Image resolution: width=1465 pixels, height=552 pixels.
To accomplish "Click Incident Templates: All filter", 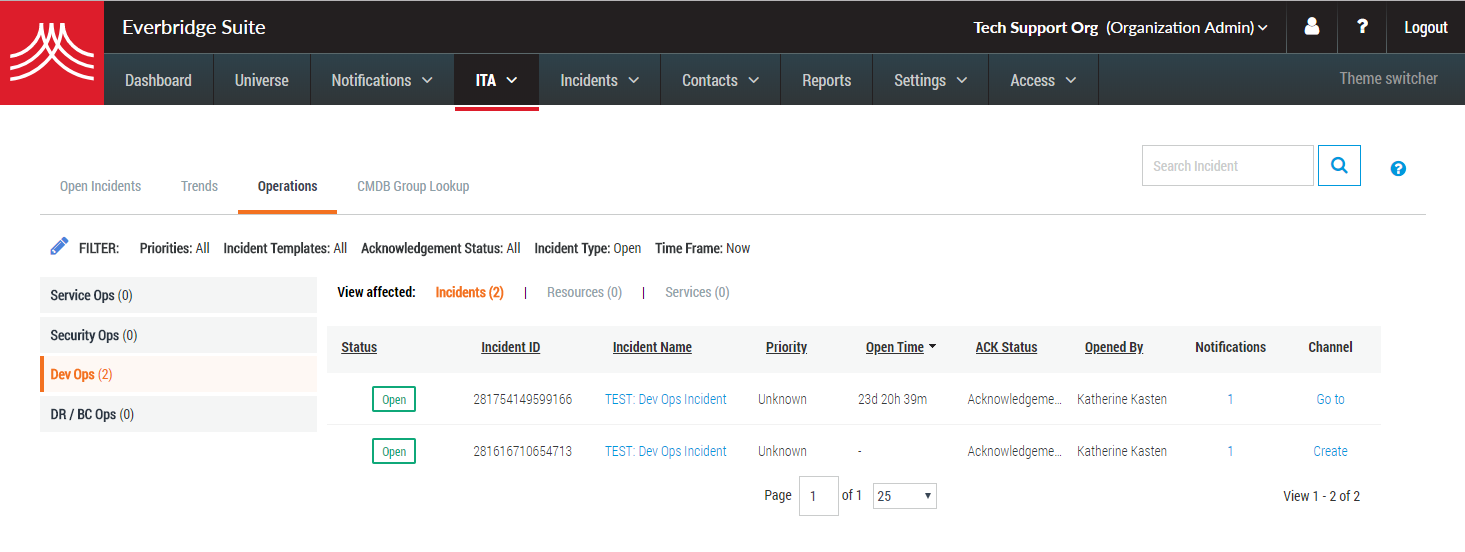I will (x=285, y=248).
